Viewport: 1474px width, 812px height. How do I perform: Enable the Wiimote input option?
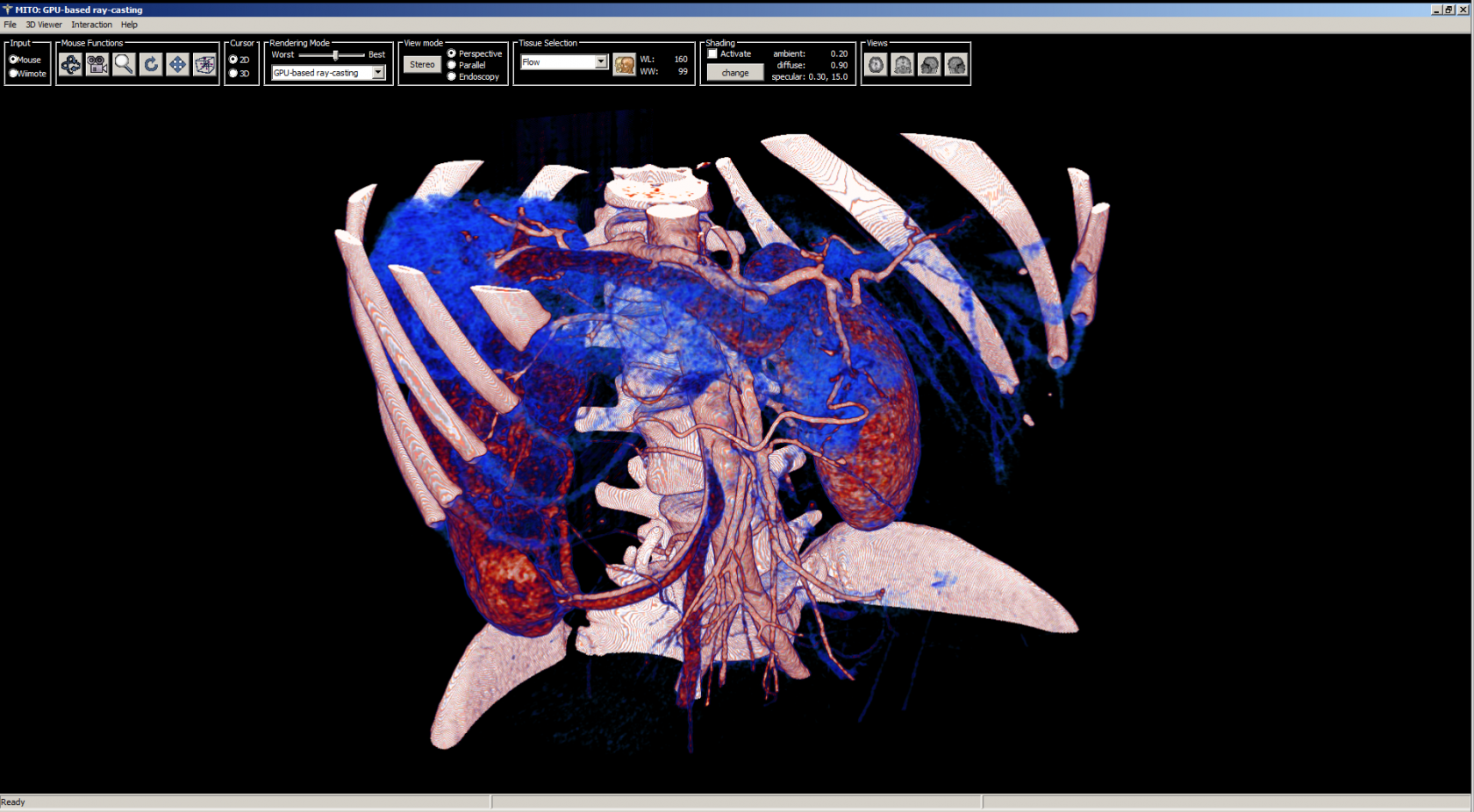[14, 74]
